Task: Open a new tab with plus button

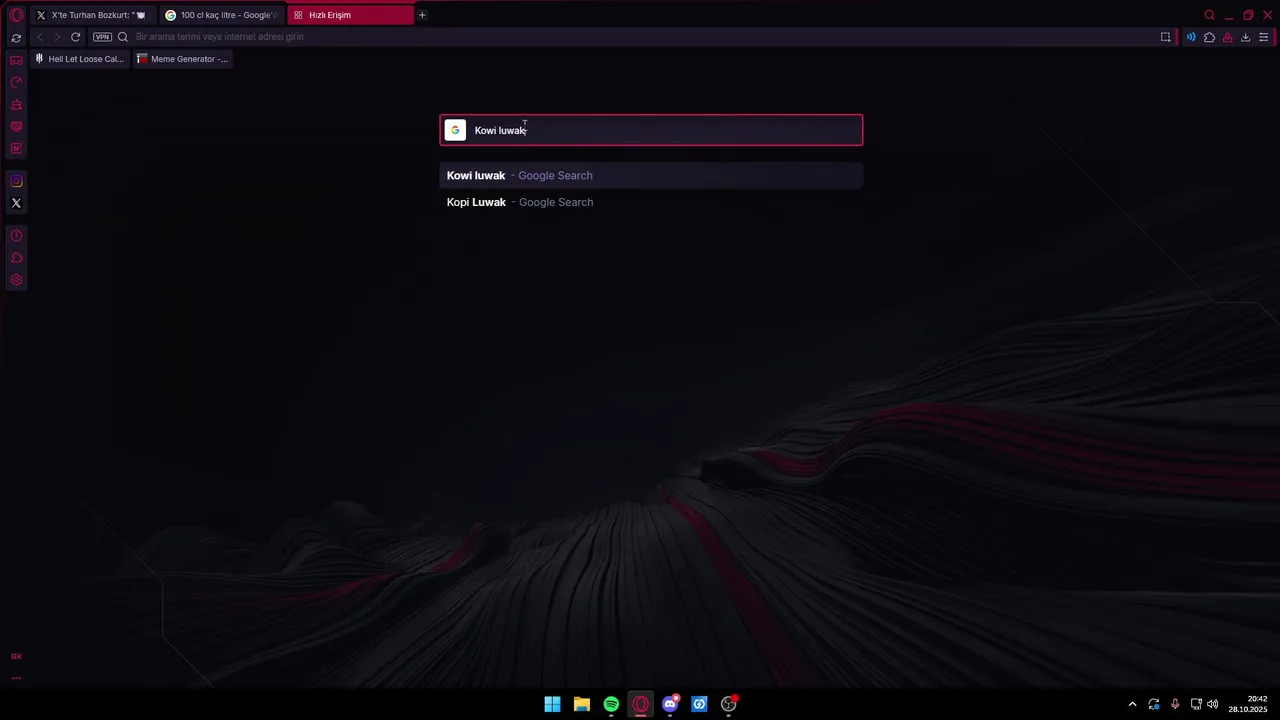Action: (422, 15)
